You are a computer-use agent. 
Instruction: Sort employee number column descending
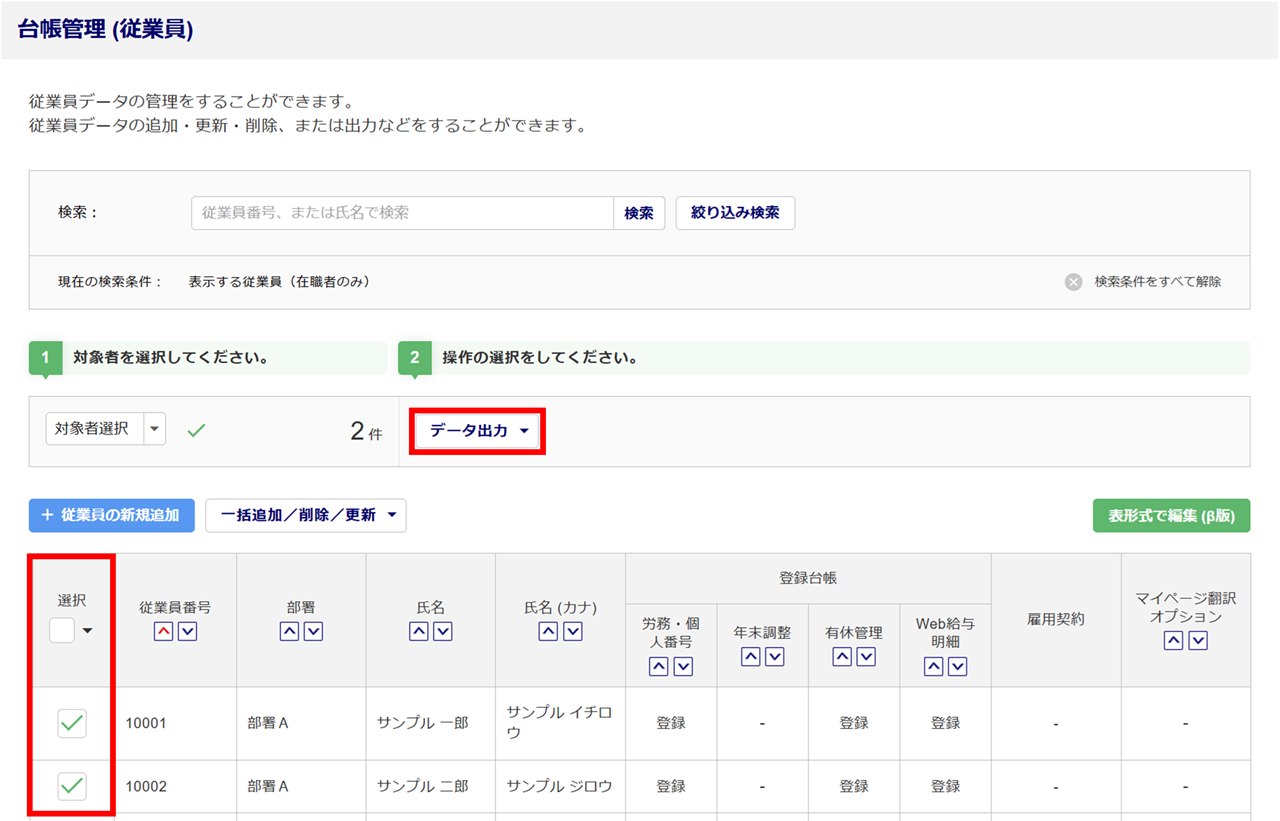point(187,631)
